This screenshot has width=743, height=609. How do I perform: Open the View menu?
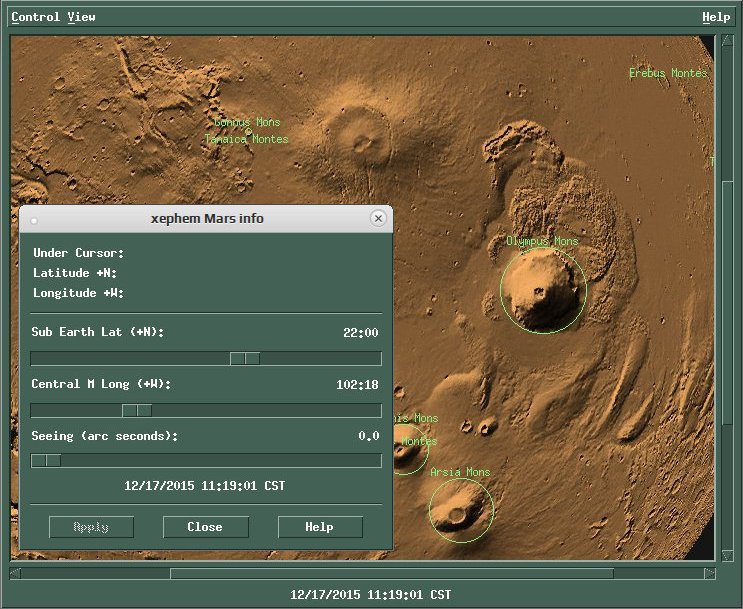[81, 17]
